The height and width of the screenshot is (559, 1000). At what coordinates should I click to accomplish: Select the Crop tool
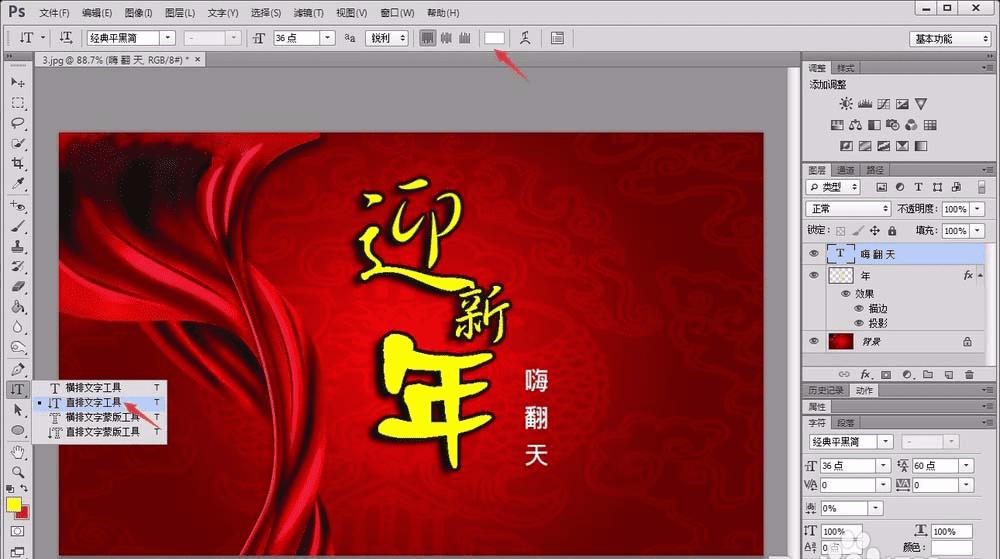point(17,164)
